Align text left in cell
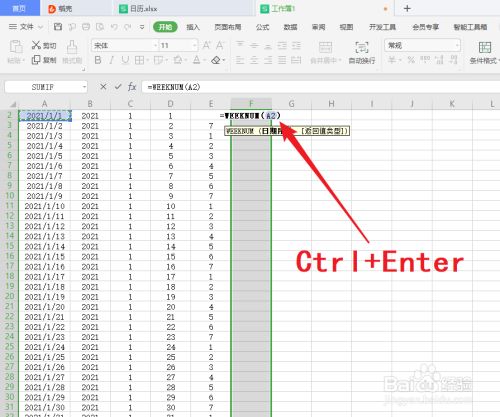This screenshot has width=500, height=417. click(x=240, y=60)
